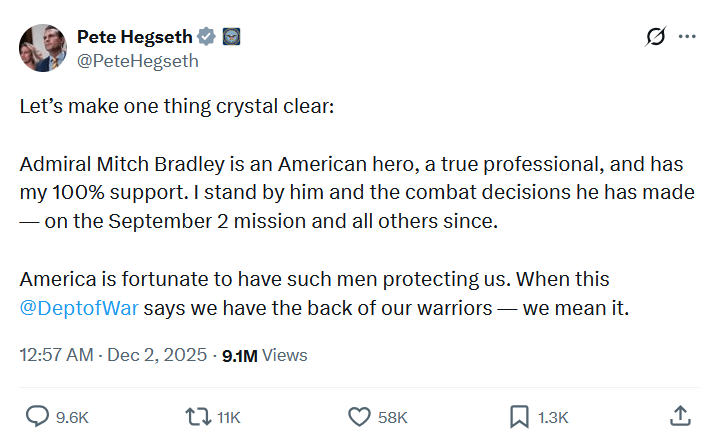Click the reply speech bubble icon

pos(36,416)
